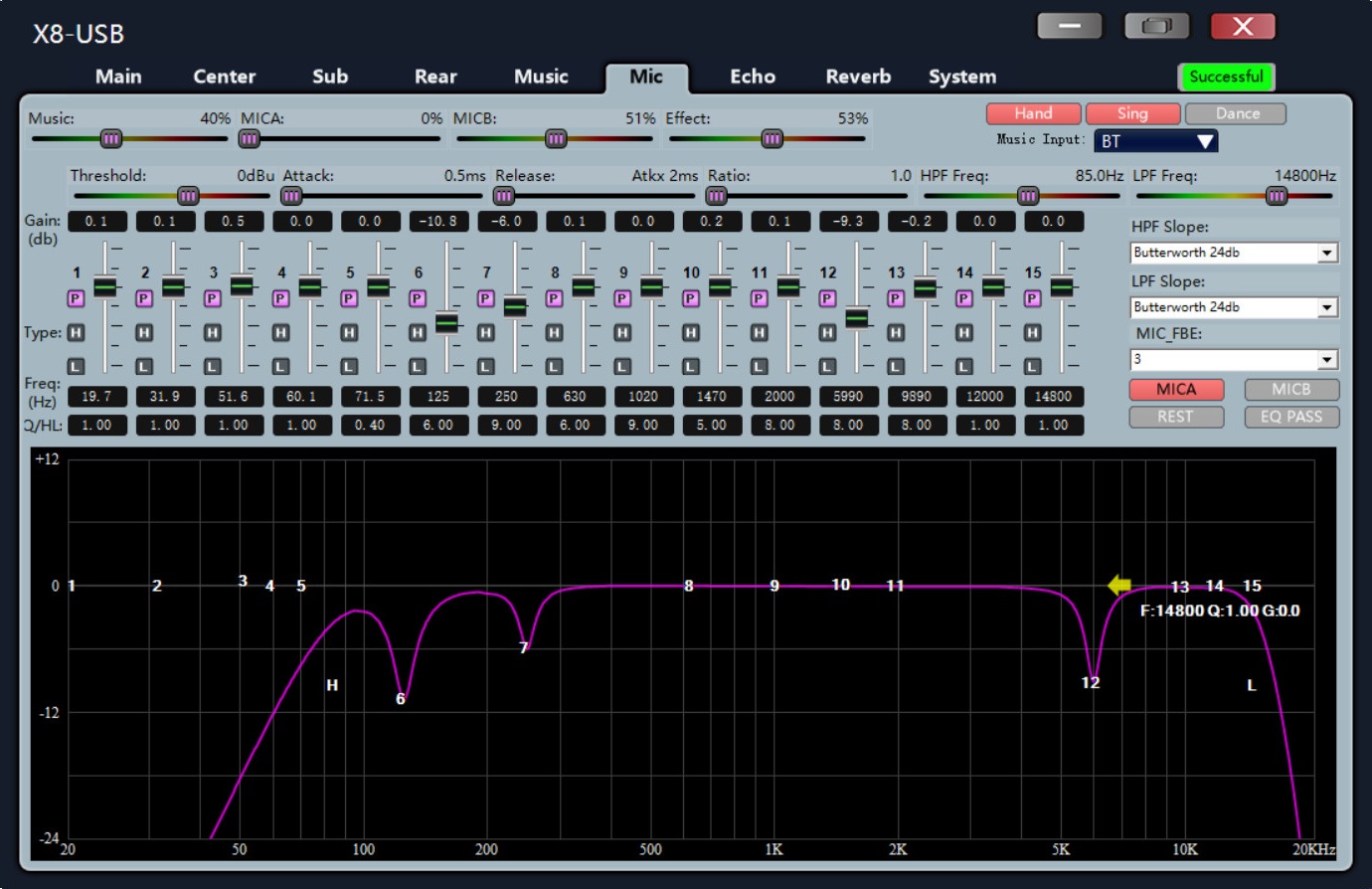The image size is (1372, 889).
Task: Click the band 15 frequency field 14800
Action: click(x=1054, y=396)
